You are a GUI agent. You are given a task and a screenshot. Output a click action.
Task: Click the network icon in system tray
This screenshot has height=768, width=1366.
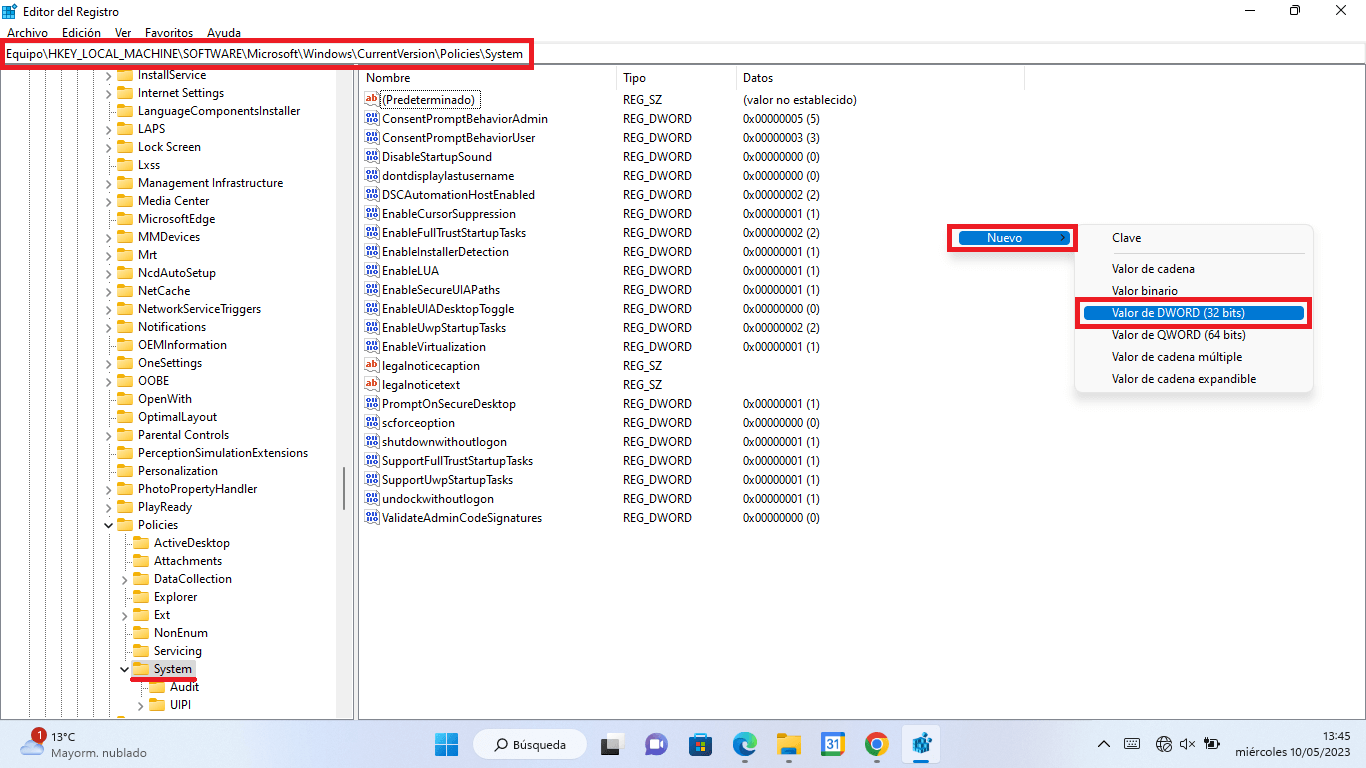coord(1163,744)
